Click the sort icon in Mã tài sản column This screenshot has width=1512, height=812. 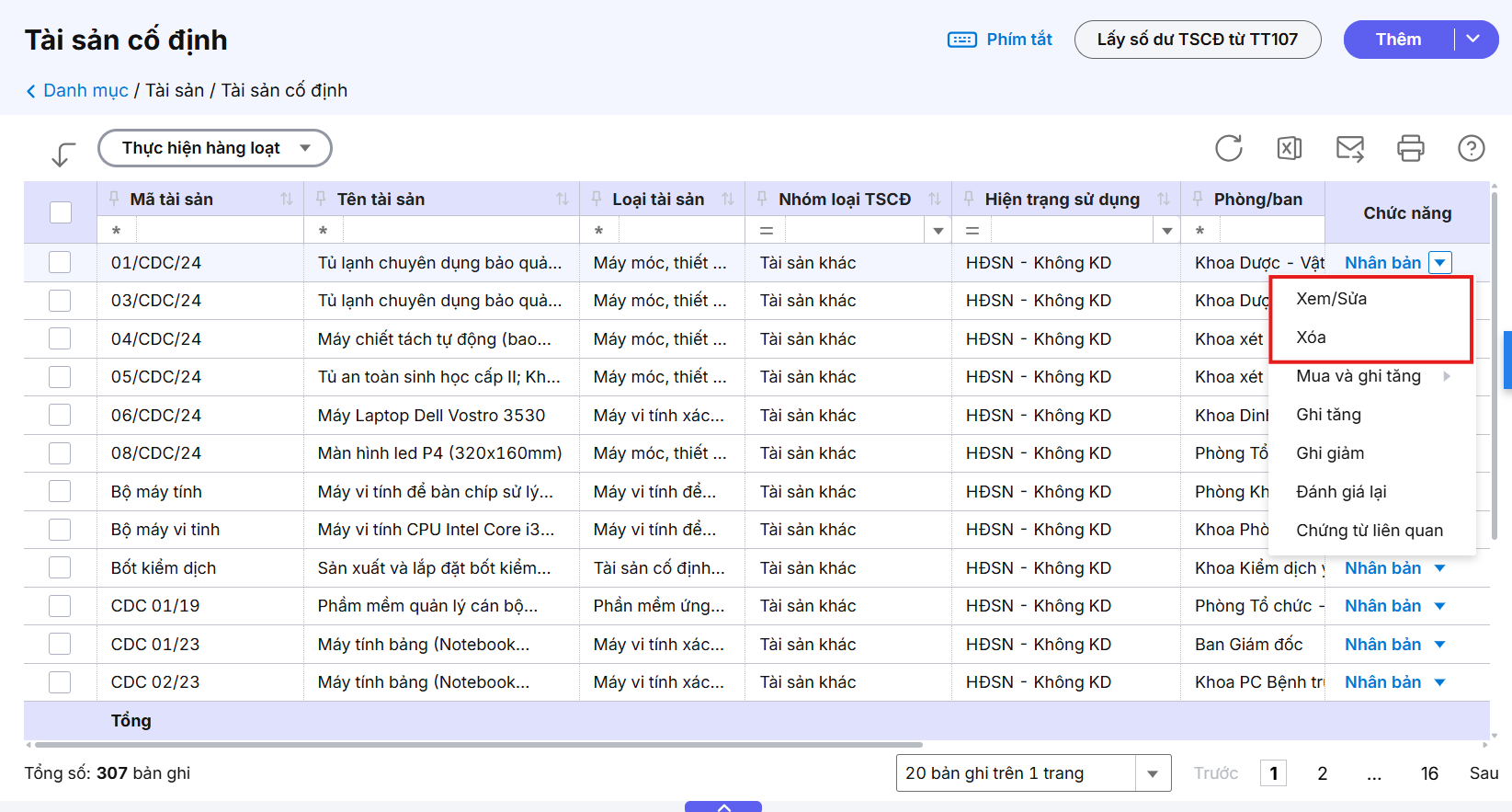coord(286,200)
